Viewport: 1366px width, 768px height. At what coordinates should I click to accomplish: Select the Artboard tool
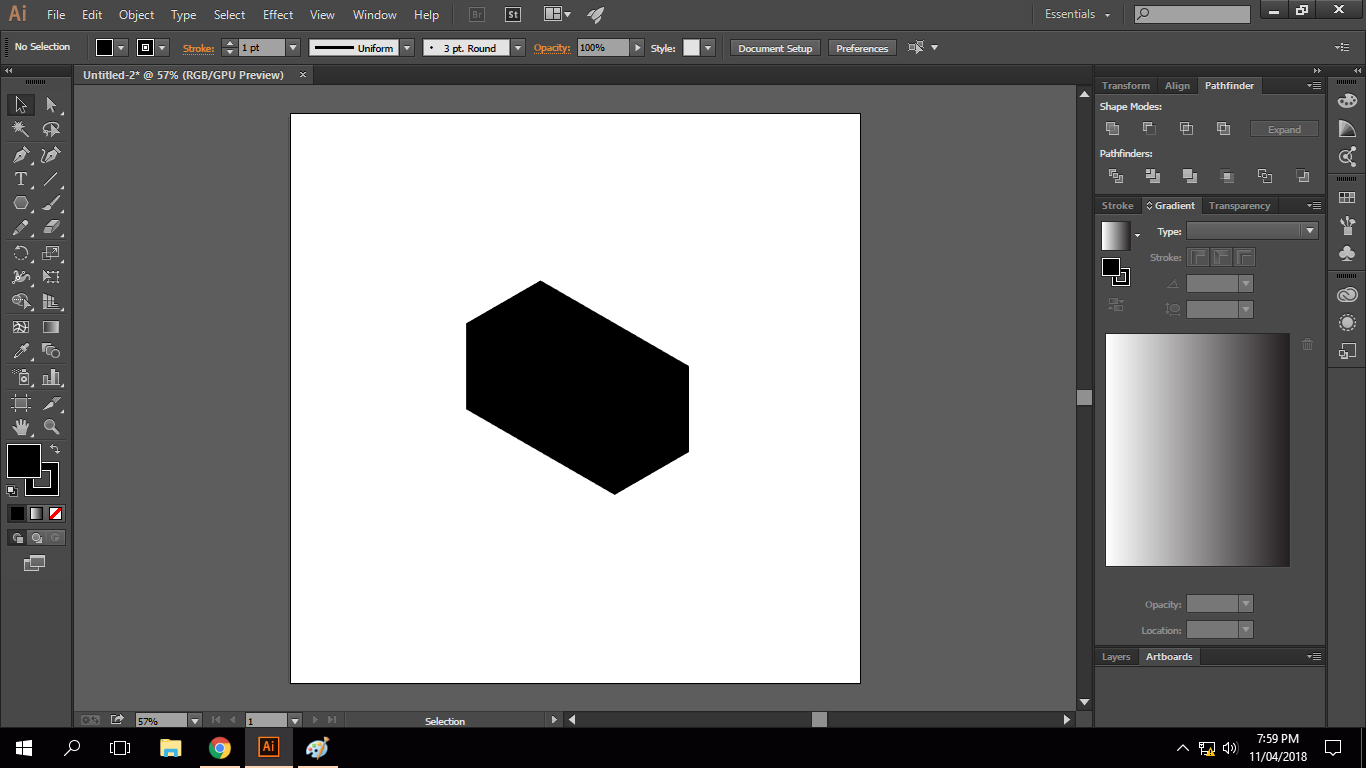[x=21, y=403]
